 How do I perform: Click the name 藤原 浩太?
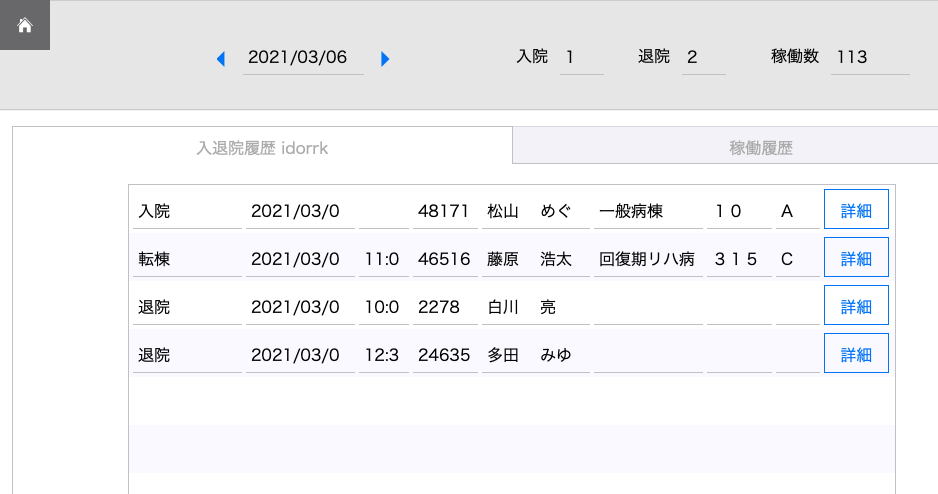(x=535, y=259)
